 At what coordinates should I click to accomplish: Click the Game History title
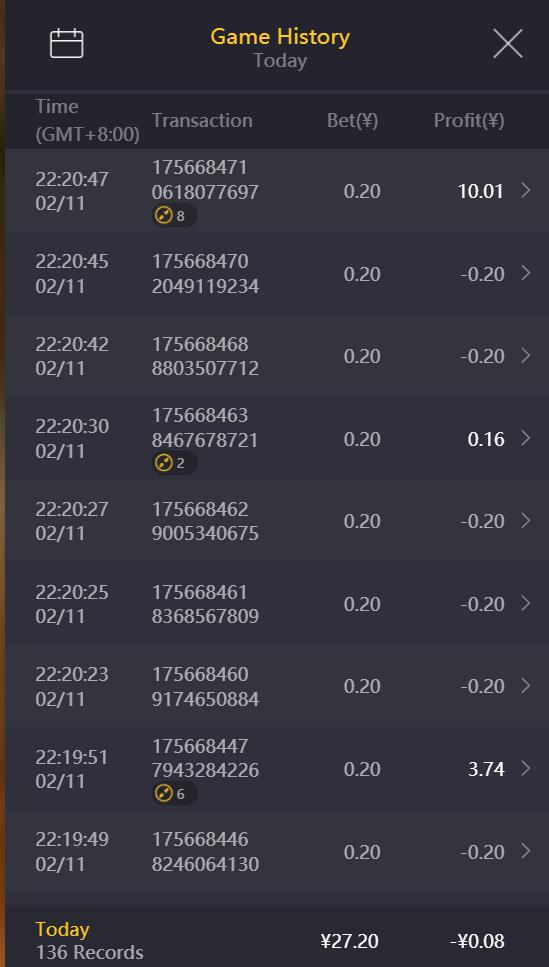pos(280,36)
